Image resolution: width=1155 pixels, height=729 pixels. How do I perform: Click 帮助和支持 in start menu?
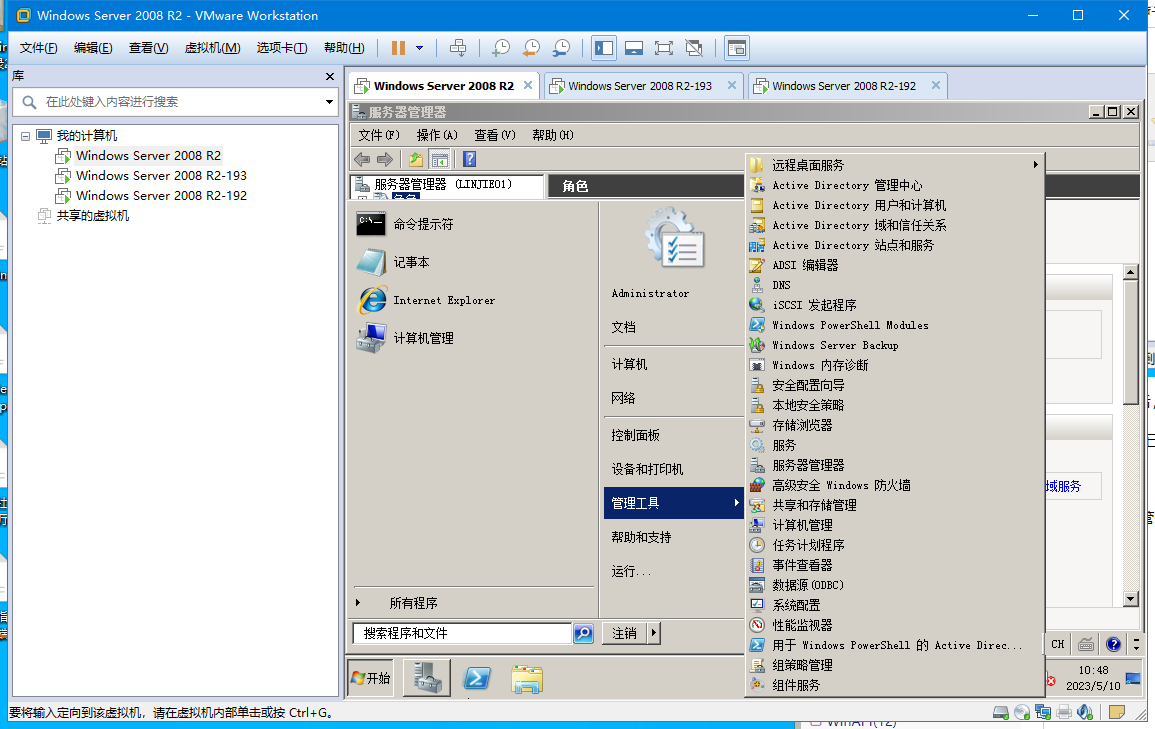[642, 537]
